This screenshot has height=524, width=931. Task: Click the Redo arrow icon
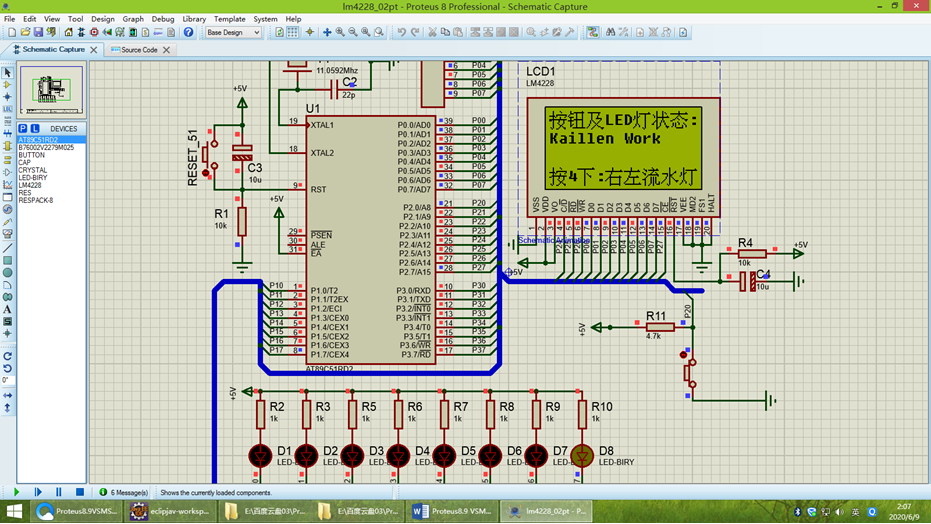pyautogui.click(x=415, y=33)
